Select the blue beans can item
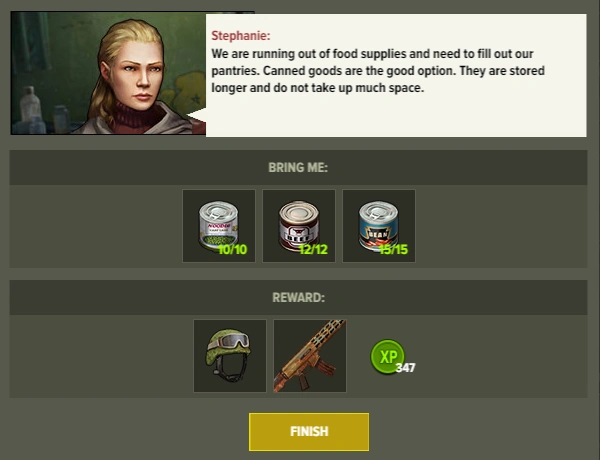Viewport: 600px width, 460px height. click(379, 226)
